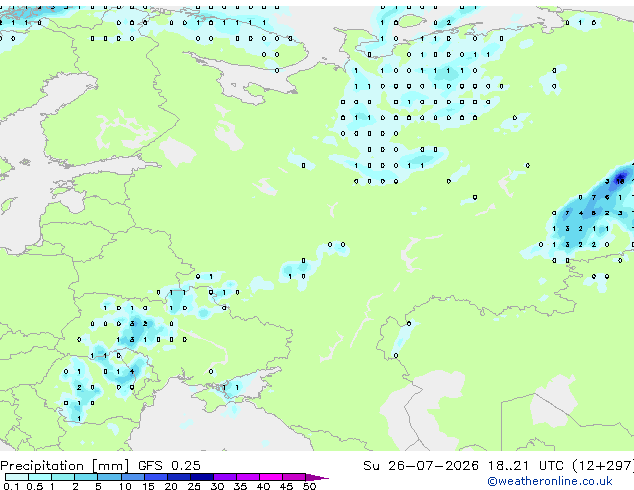Click the 40–45 mm bright magenta swatch
This screenshot has height=490, width=634.
pos(271,477)
